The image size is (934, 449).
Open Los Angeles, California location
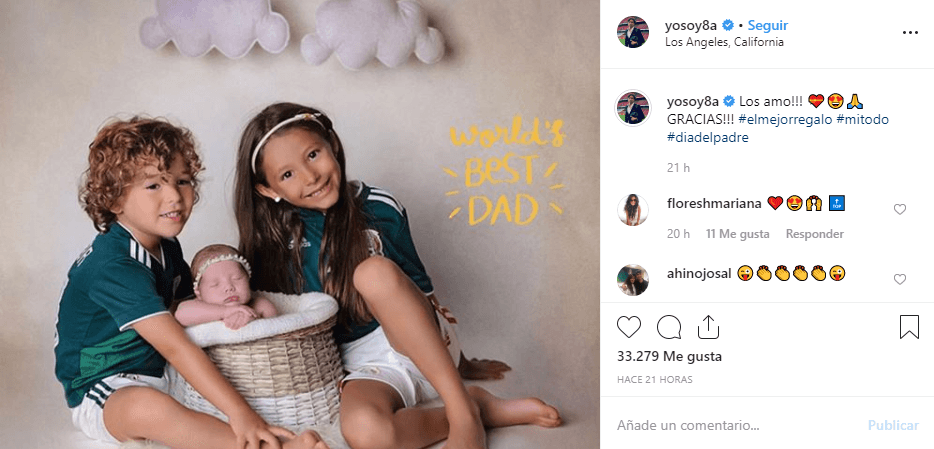point(724,42)
